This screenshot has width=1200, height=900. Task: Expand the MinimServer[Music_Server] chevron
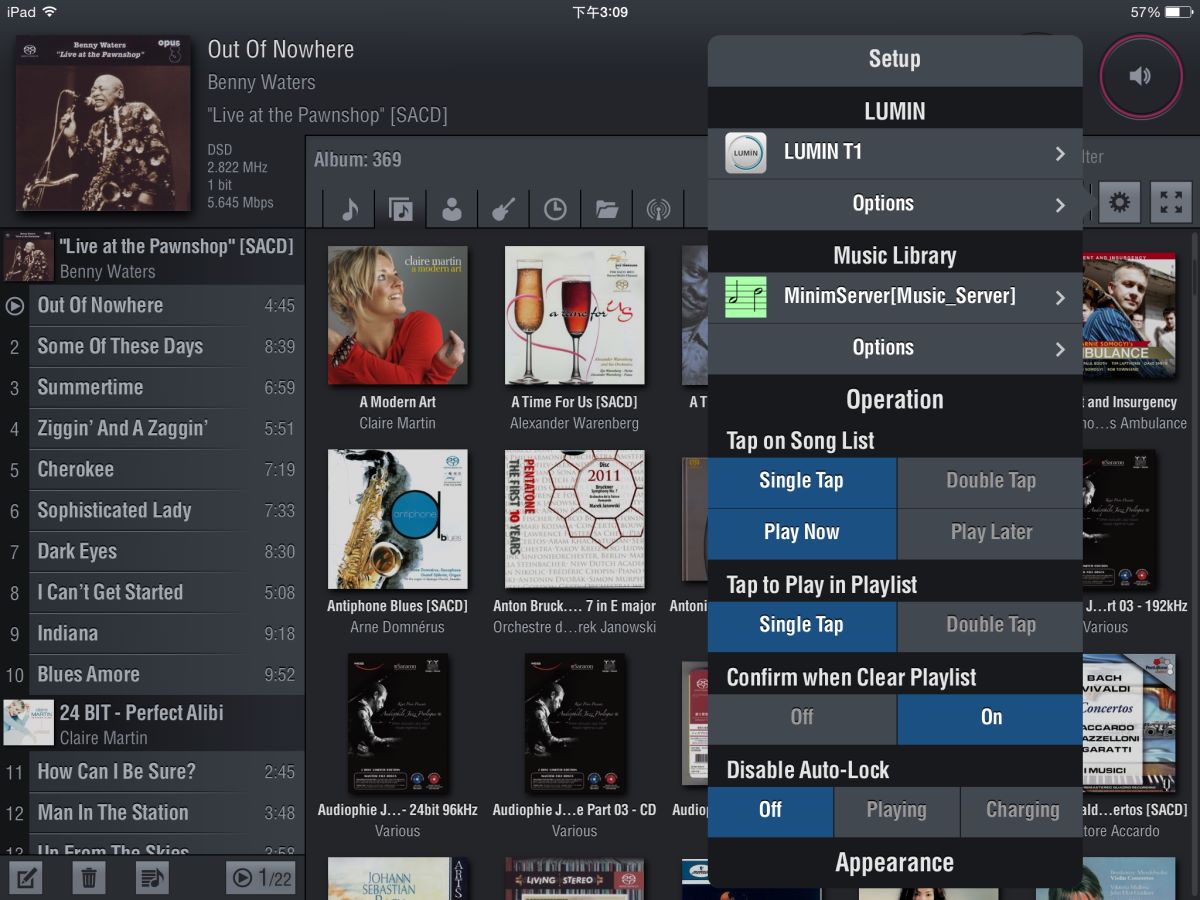(1060, 297)
